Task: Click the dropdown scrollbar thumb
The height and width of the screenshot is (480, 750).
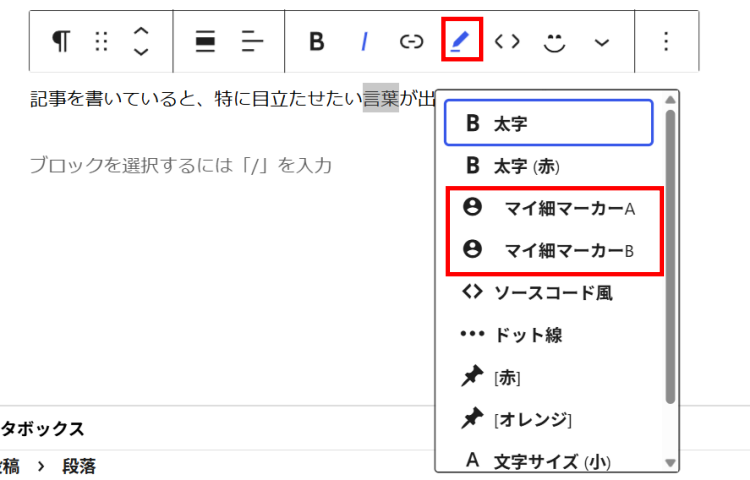Action: click(x=670, y=257)
